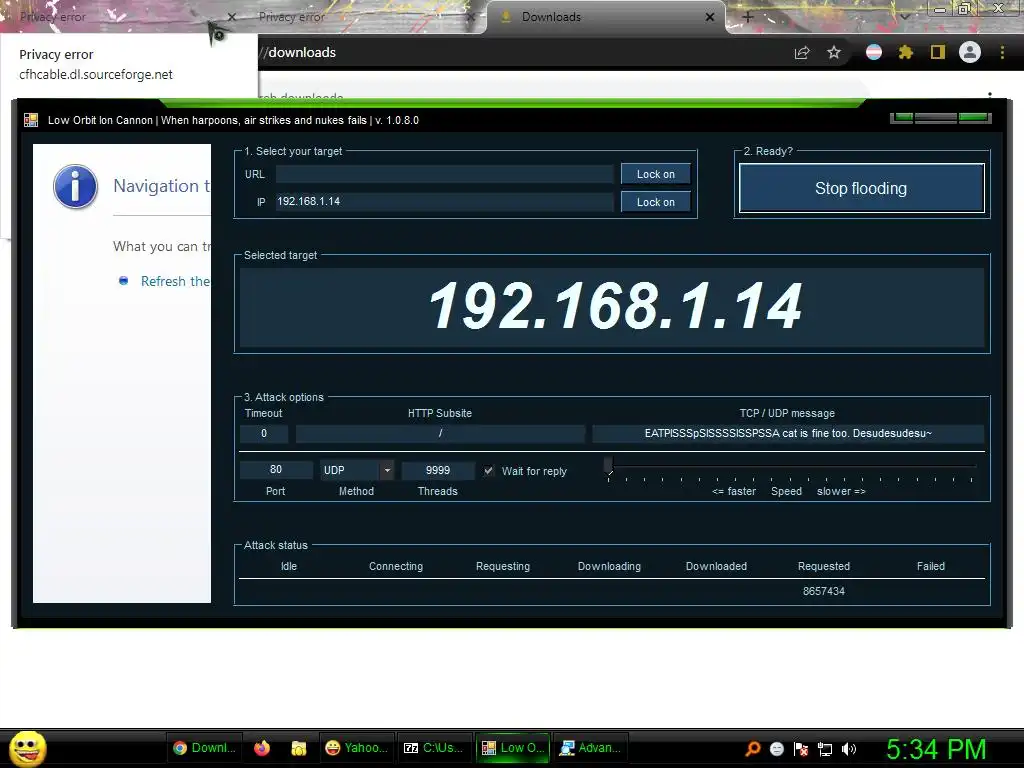Open the Chrome three-dot menu
The width and height of the screenshot is (1024, 768).
[1002, 52]
